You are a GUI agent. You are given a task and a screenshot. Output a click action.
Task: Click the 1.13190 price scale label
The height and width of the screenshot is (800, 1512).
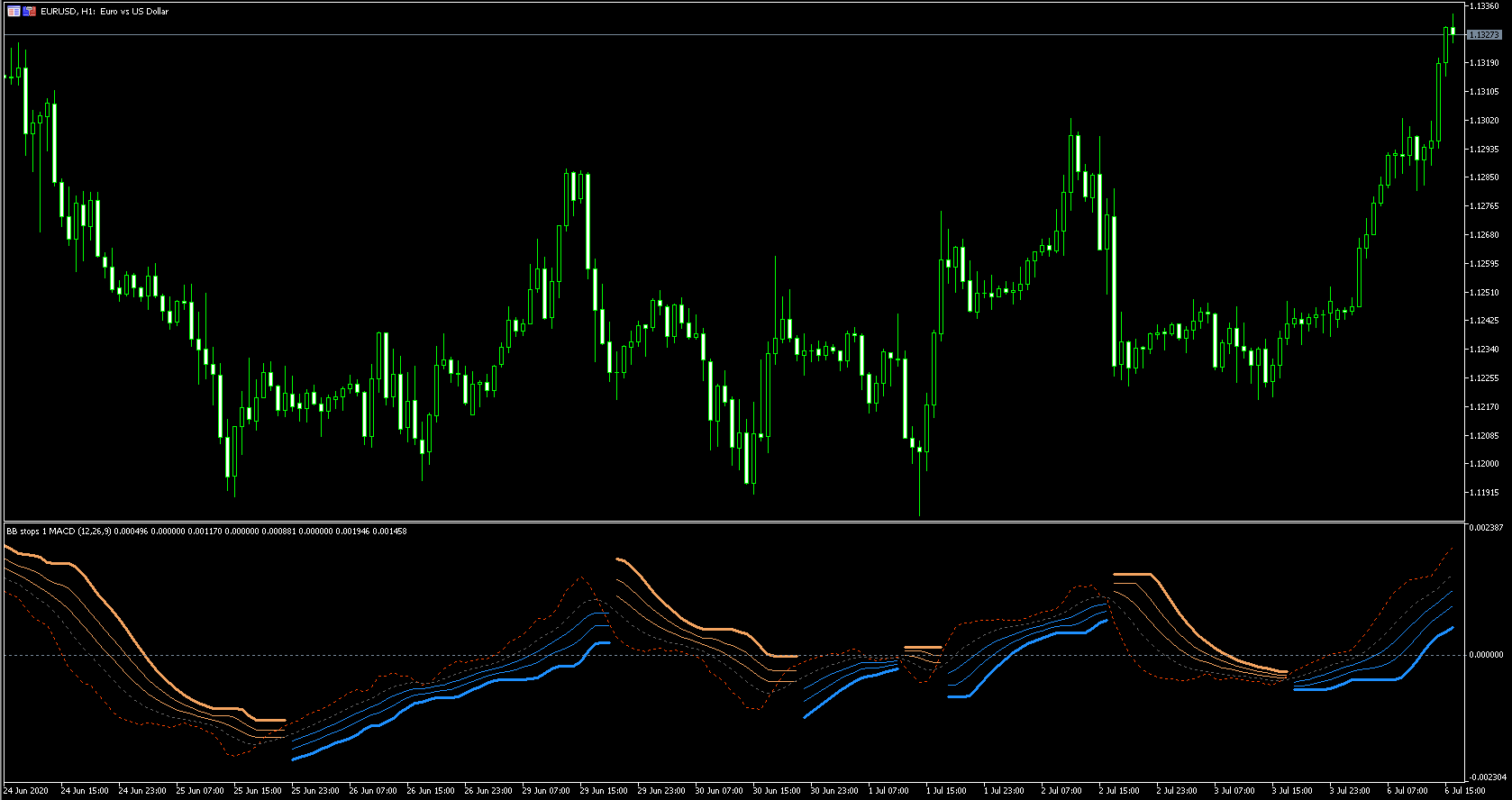1484,63
